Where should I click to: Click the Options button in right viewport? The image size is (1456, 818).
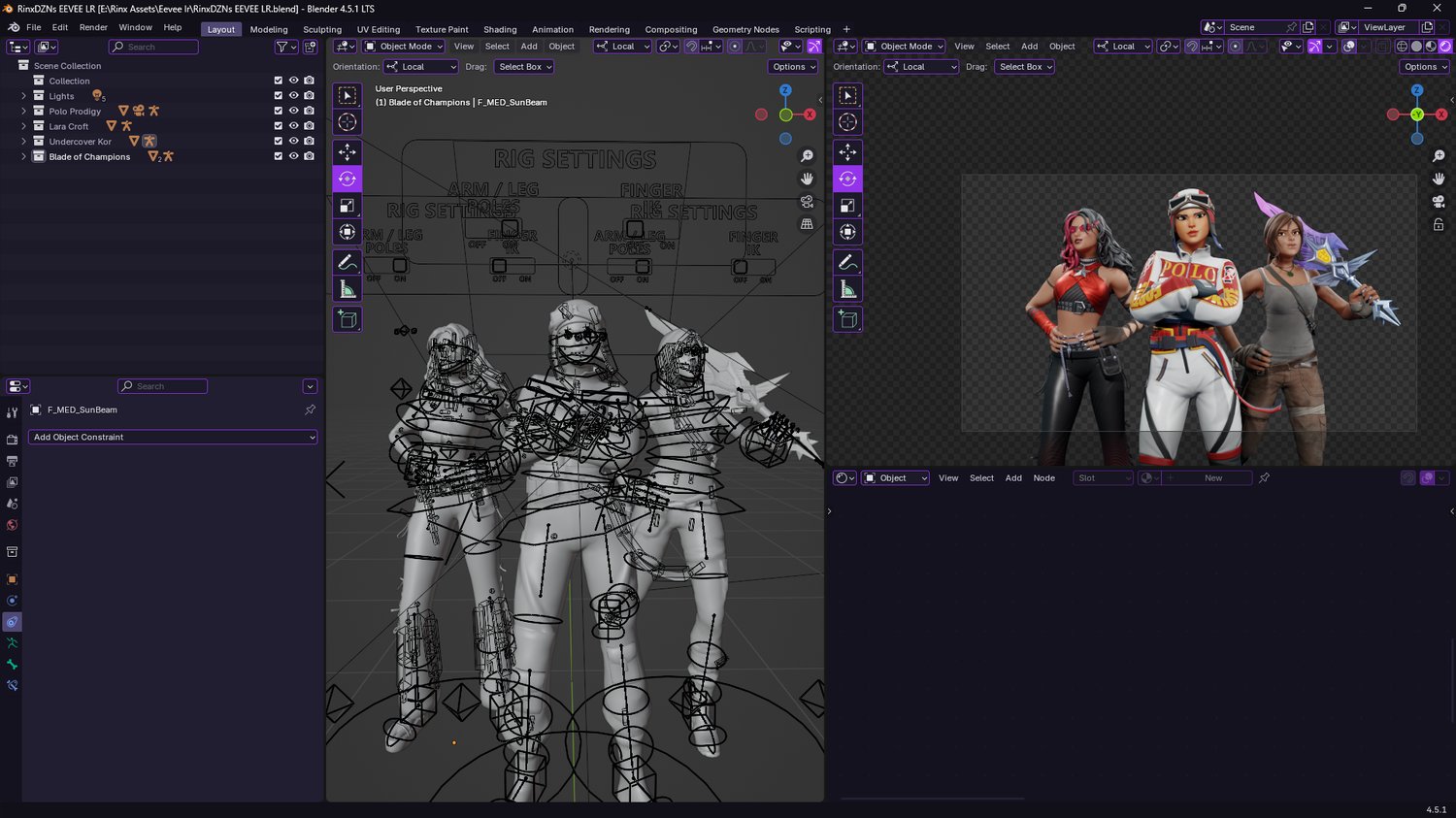(x=1424, y=67)
